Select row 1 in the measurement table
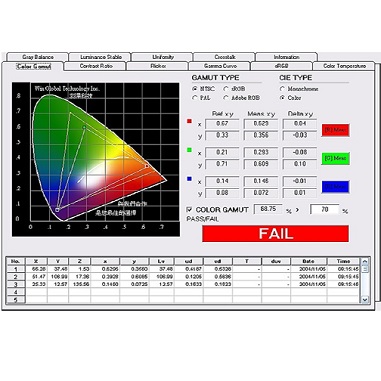The width and height of the screenshot is (381, 381). tap(183, 269)
